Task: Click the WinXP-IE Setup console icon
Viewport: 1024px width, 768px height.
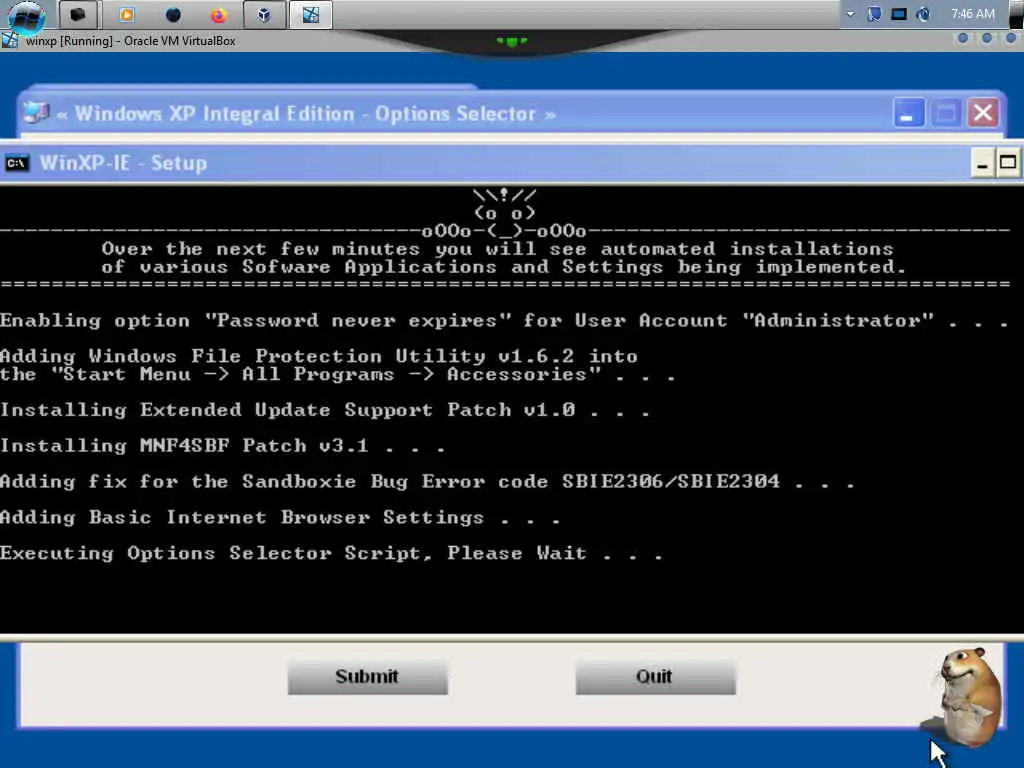Action: click(17, 163)
